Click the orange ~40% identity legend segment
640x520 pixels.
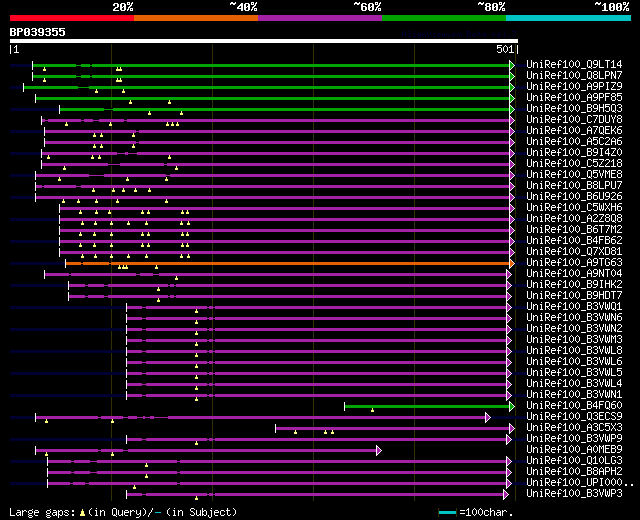click(x=196, y=18)
